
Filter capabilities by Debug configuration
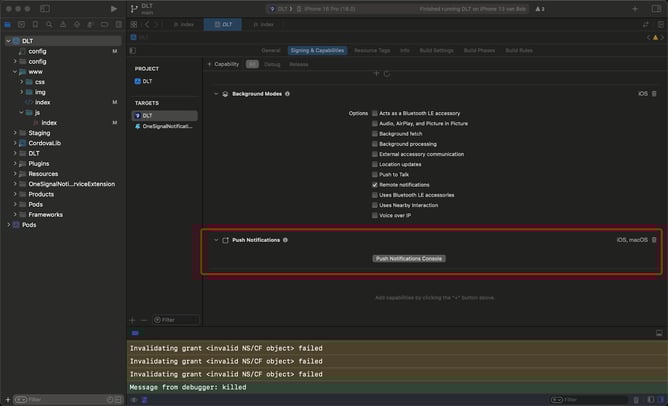point(272,64)
